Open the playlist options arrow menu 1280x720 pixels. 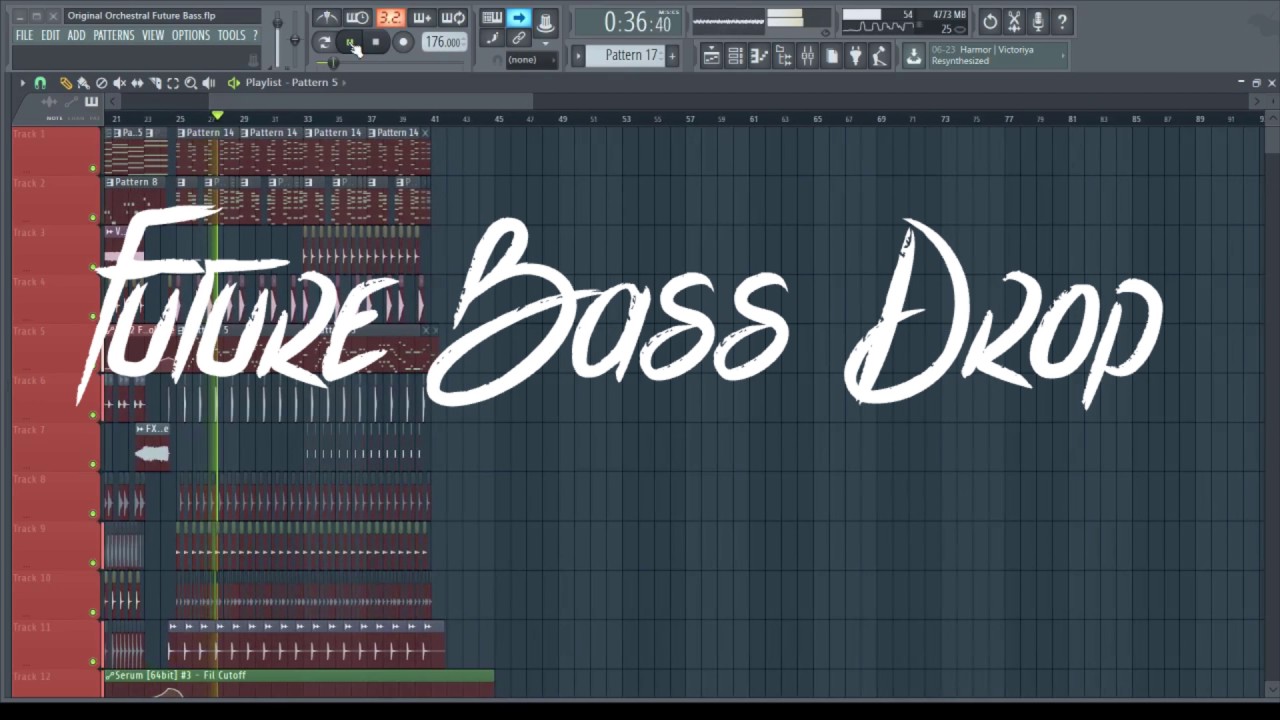click(22, 83)
